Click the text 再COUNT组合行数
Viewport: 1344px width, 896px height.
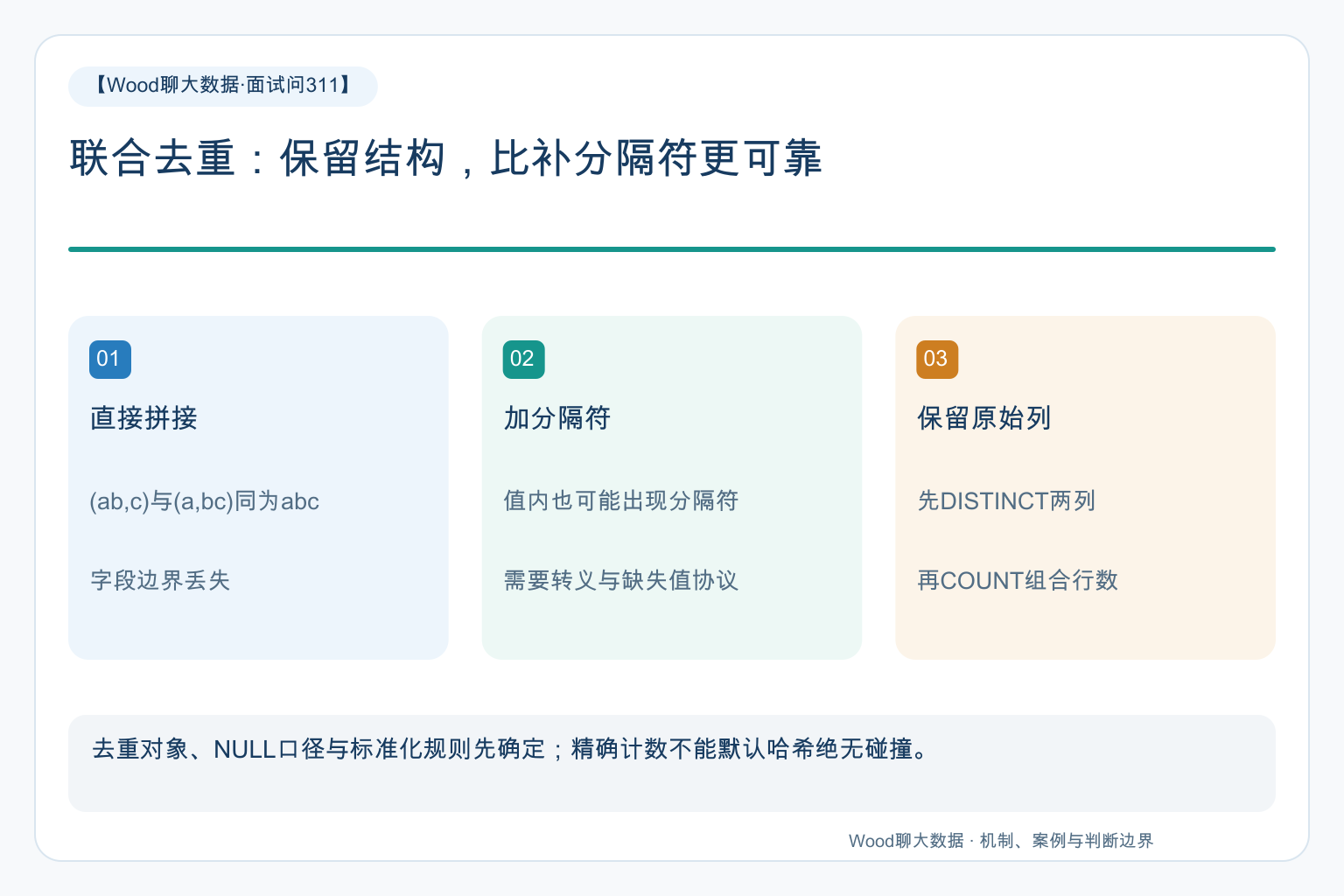click(x=1018, y=580)
